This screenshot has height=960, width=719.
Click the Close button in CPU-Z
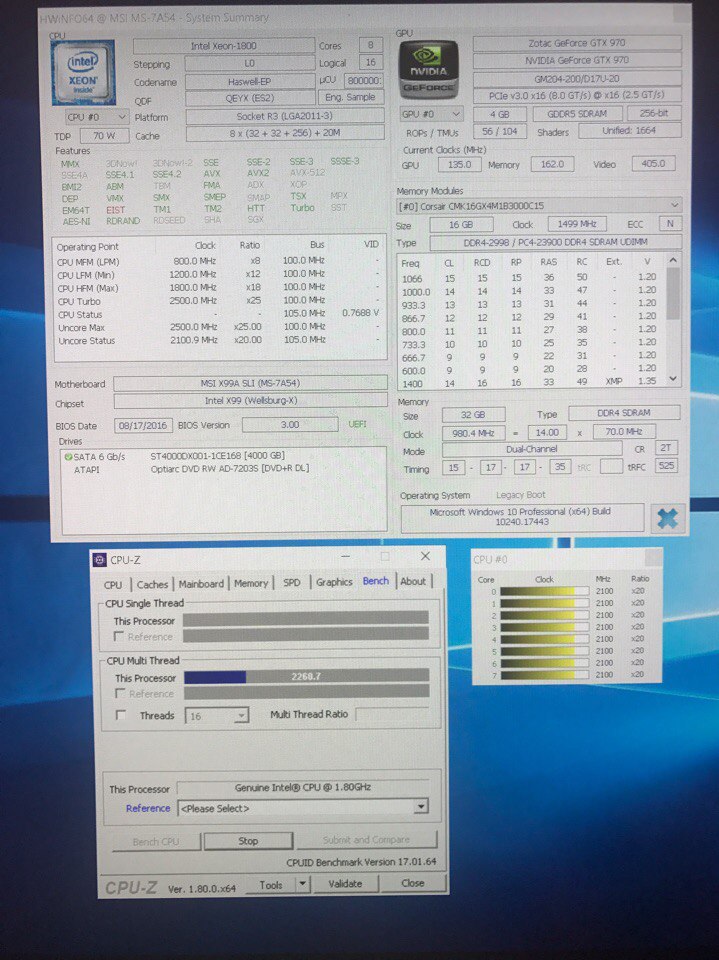click(x=412, y=883)
